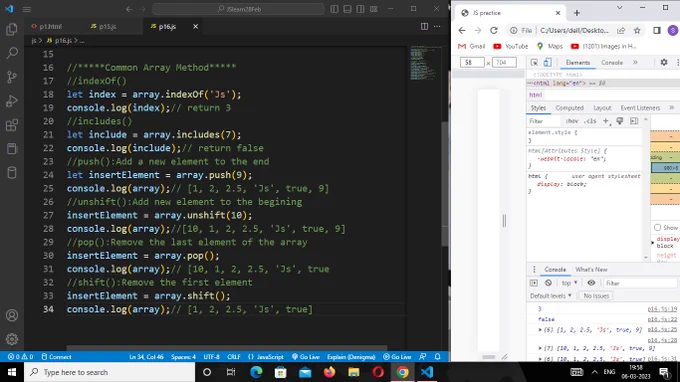This screenshot has width=680, height=382.
Task: Go back in Chrome browser
Action: point(461,30)
